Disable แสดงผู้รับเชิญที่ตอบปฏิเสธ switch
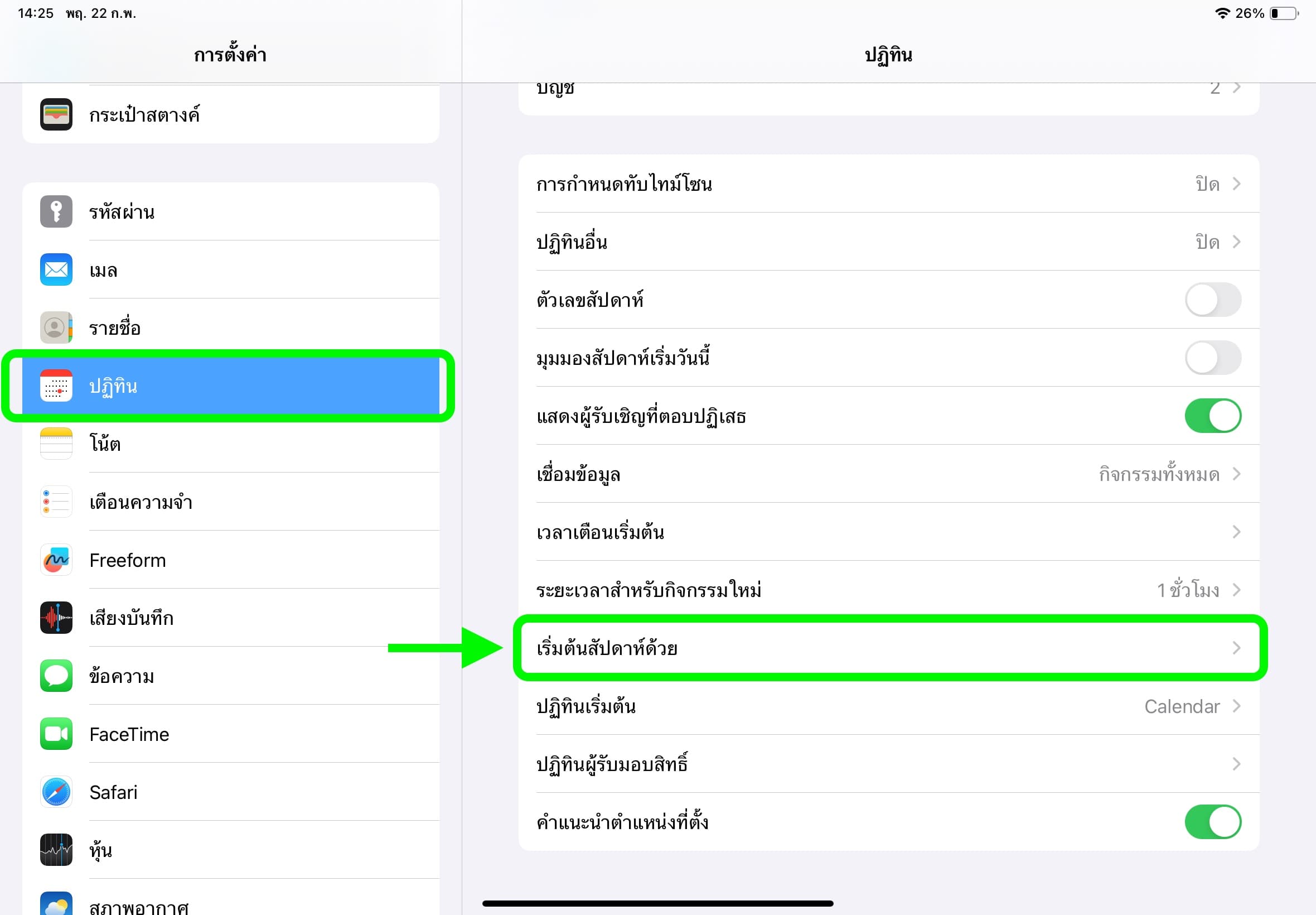This screenshot has width=1316, height=915. [x=1212, y=416]
